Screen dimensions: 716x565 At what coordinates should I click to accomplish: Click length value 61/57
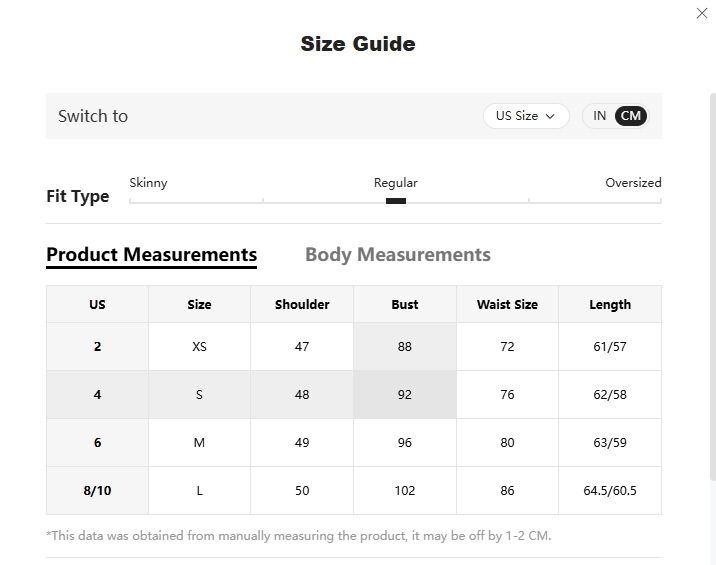click(x=610, y=347)
